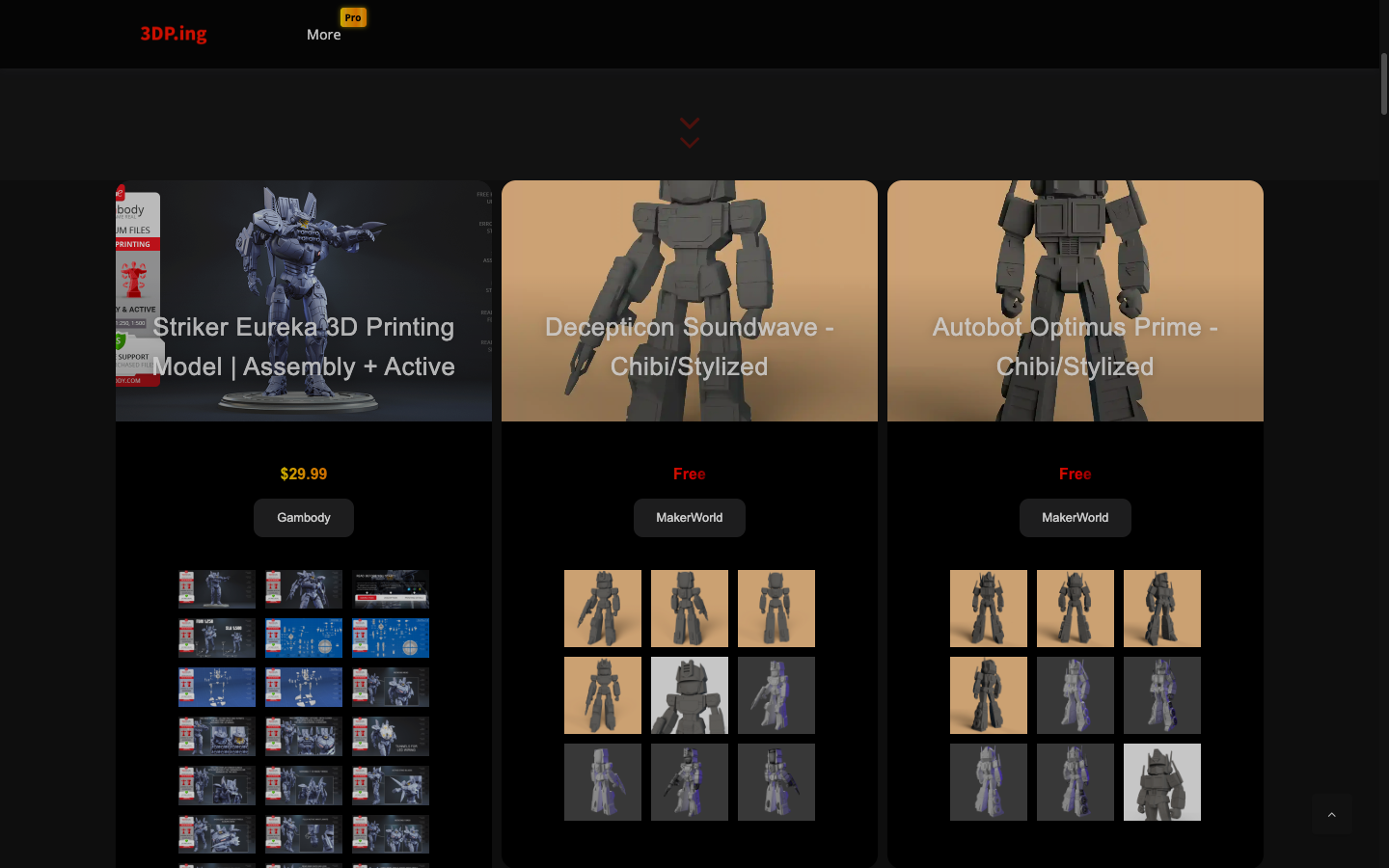
Task: Select middle Optimus Prime thumbnail, bottom row
Action: click(x=1076, y=782)
